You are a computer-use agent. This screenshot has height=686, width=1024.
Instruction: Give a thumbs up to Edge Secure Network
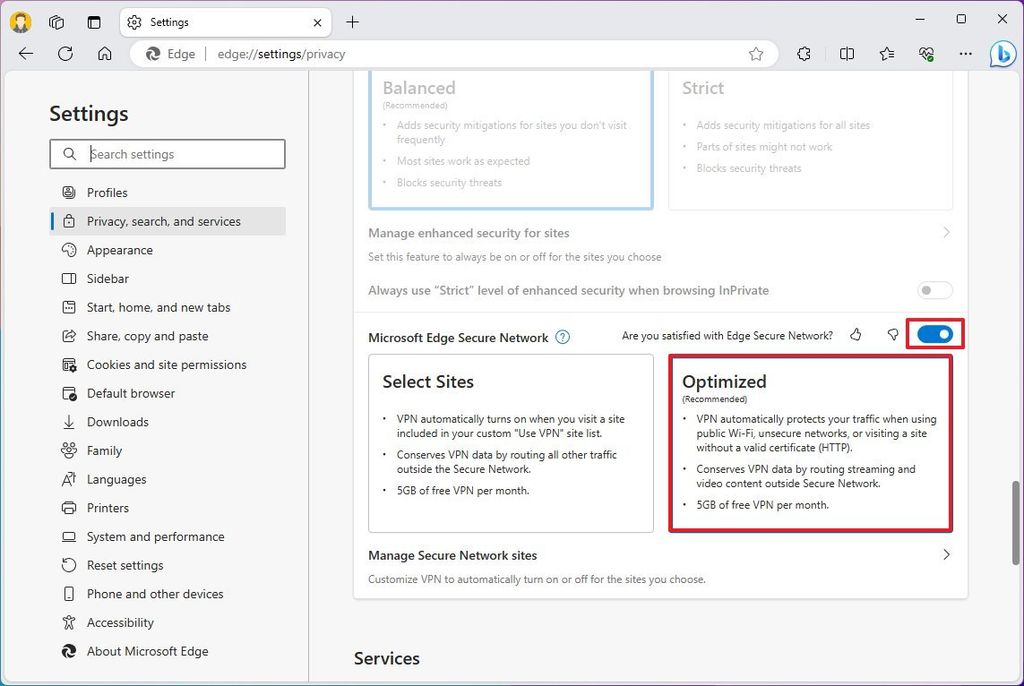coord(856,335)
